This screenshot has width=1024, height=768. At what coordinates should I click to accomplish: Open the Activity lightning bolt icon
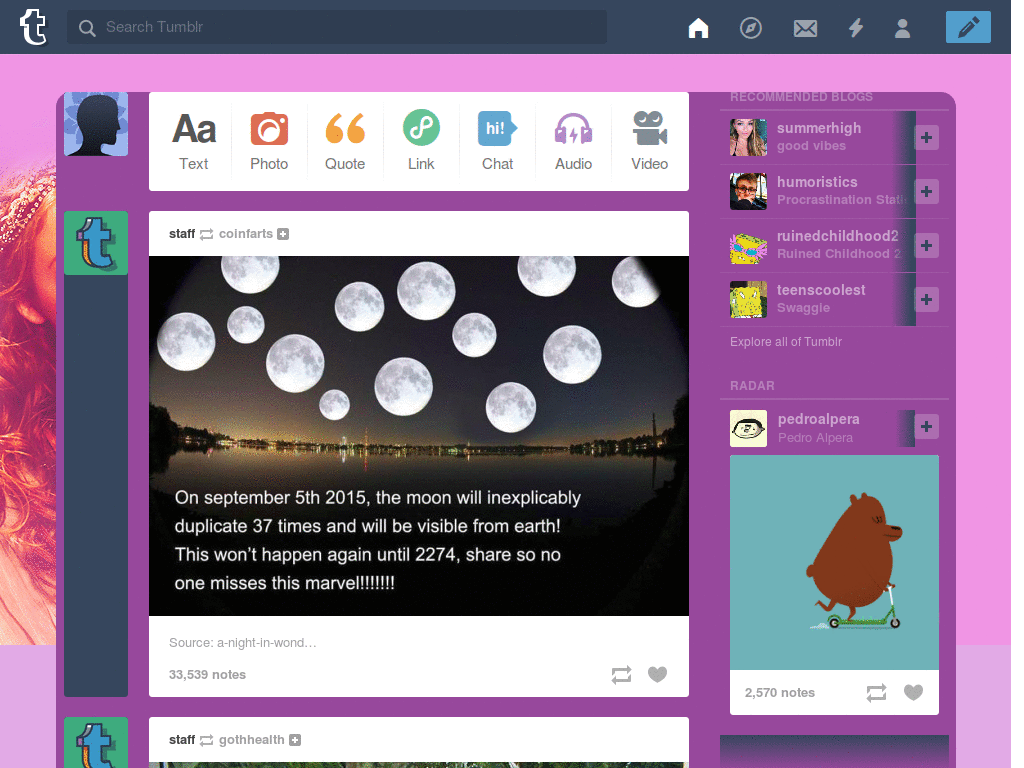coord(856,28)
